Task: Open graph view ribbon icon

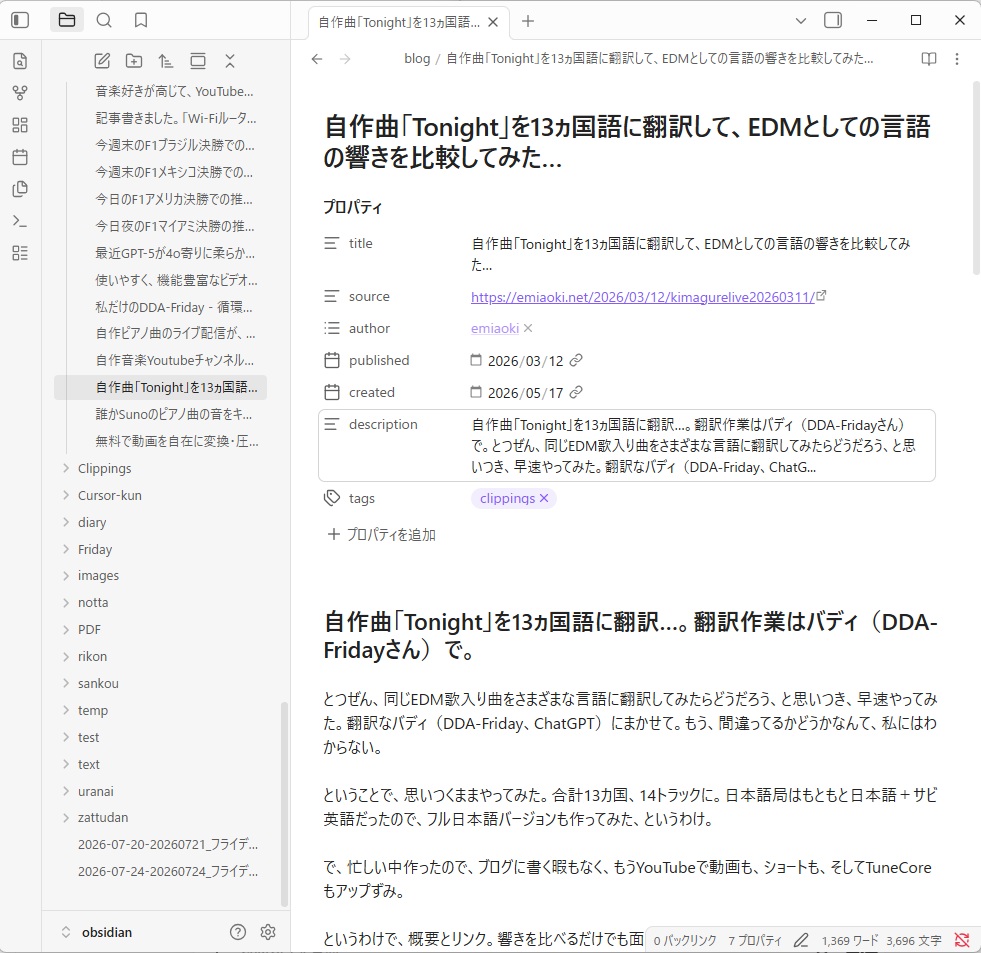Action: click(20, 93)
